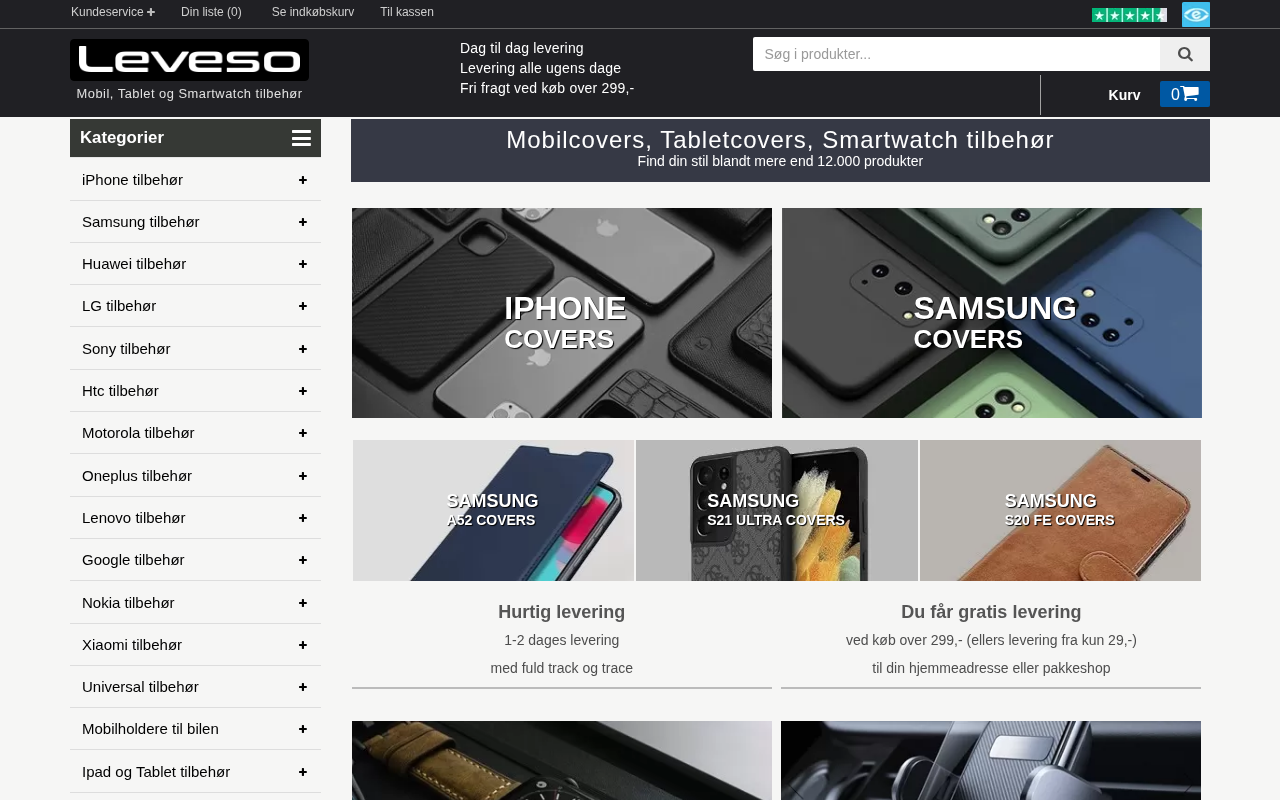This screenshot has width=1280, height=800.
Task: Click the Kurv label
Action: coord(1124,95)
